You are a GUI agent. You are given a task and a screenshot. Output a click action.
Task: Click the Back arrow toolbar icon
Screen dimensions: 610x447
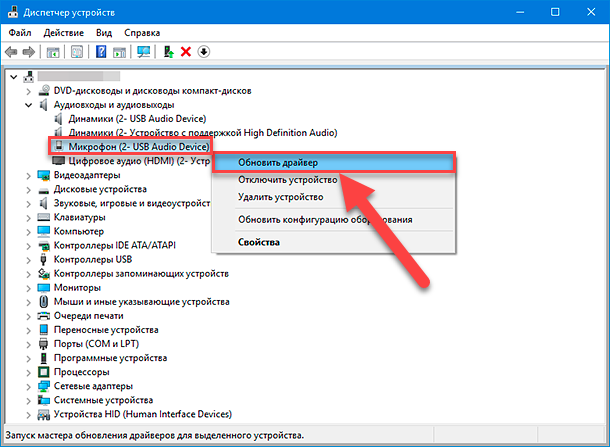11,52
